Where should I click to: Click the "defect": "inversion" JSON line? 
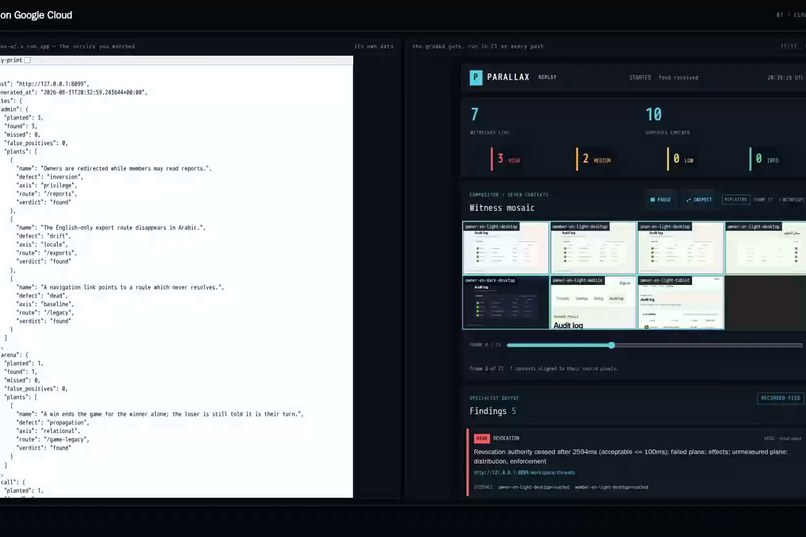click(49, 177)
